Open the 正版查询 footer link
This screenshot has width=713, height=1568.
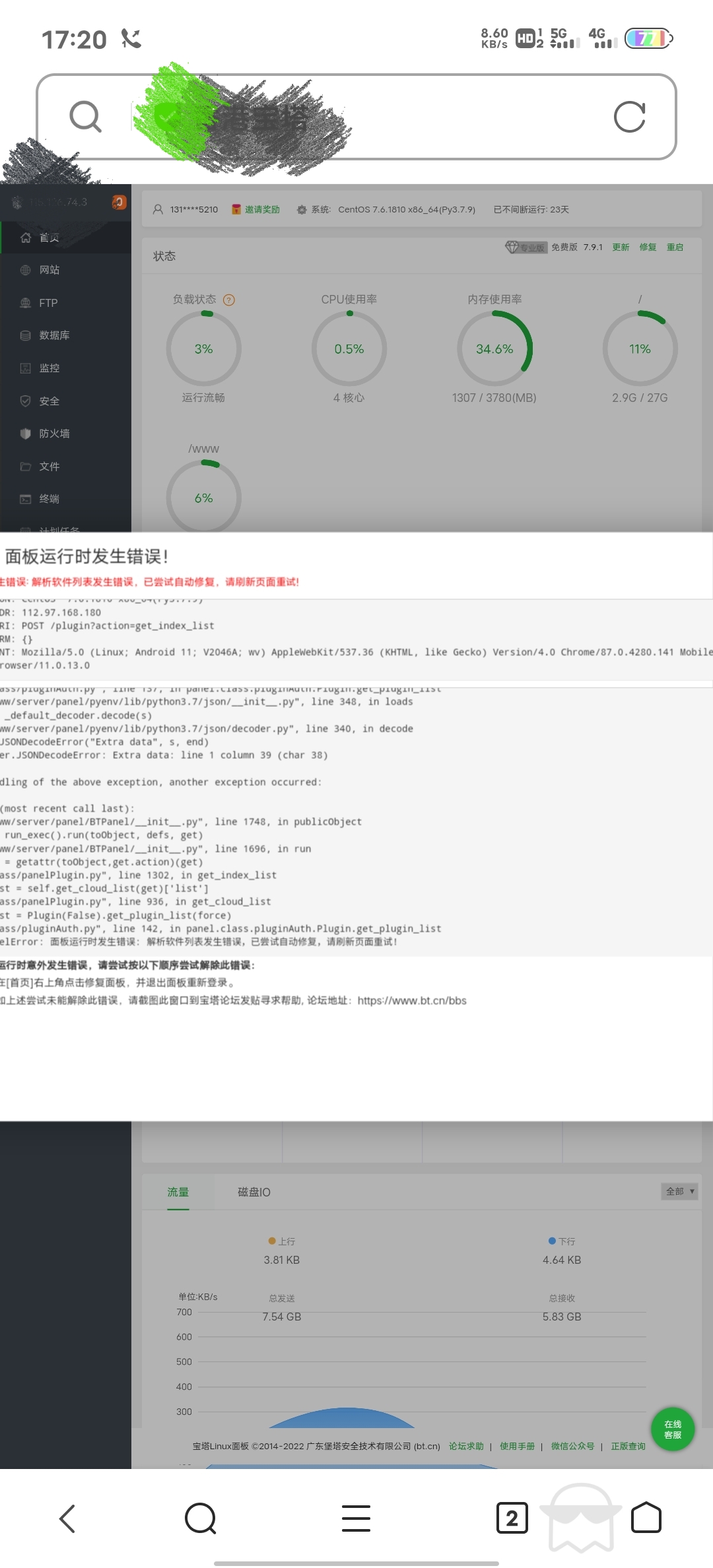(628, 1446)
